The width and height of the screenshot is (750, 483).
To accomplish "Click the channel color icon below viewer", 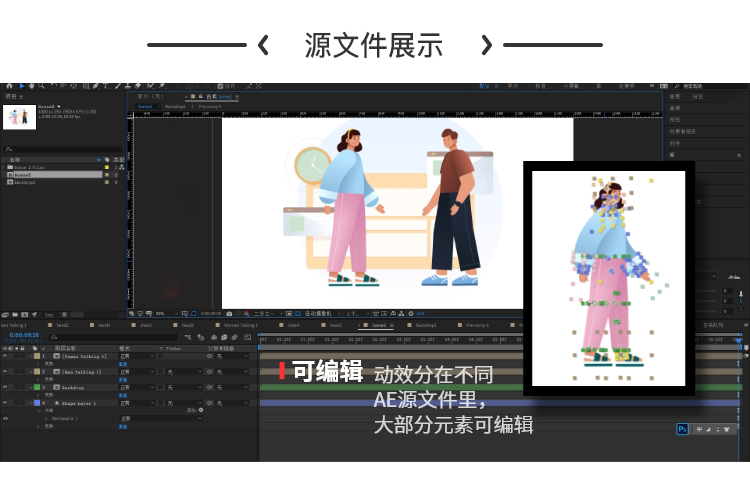I will (246, 314).
